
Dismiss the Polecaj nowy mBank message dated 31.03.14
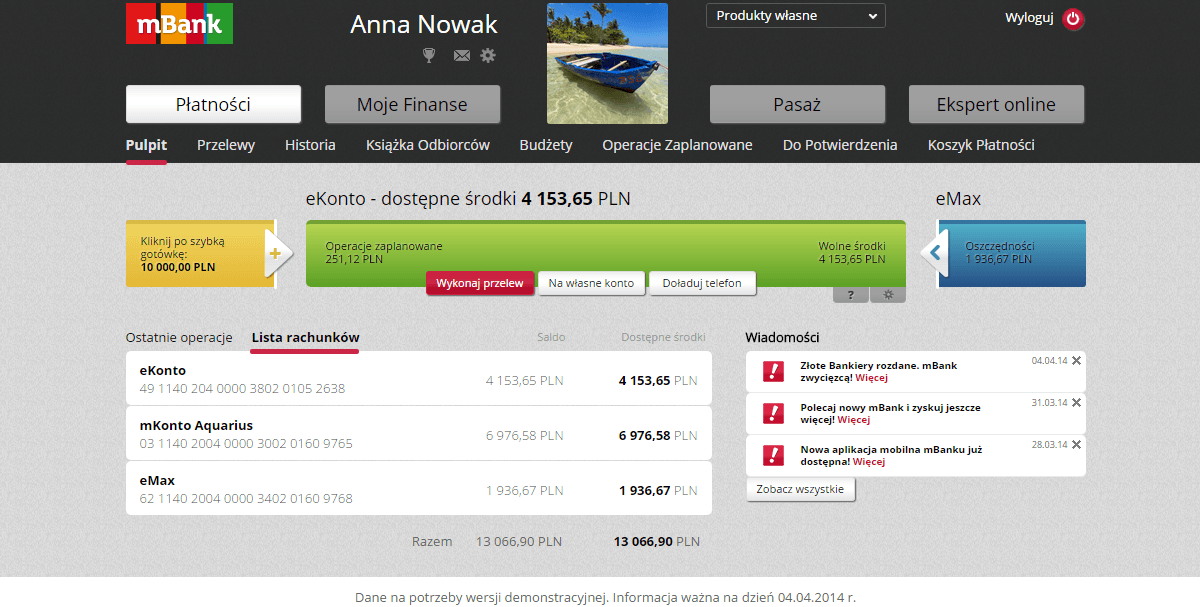click(x=1076, y=403)
